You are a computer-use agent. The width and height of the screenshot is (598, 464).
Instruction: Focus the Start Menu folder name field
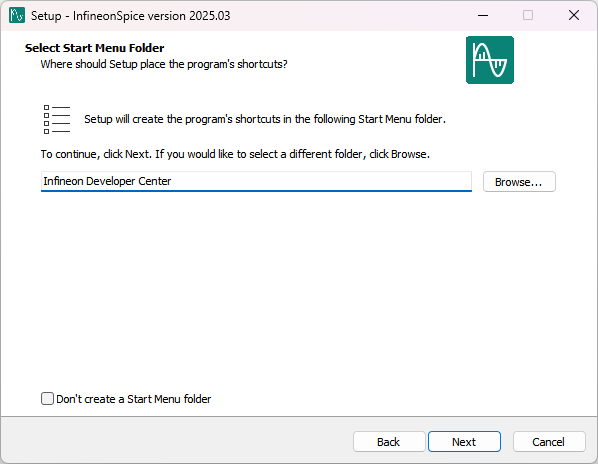click(256, 181)
